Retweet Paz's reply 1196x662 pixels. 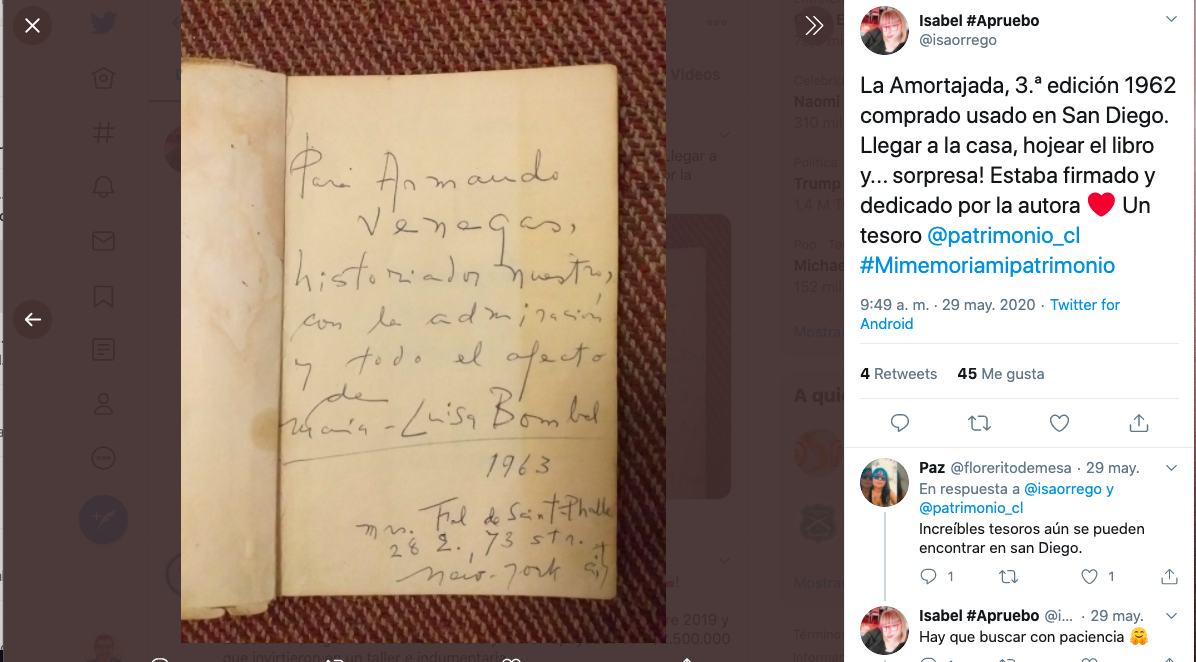[1008, 577]
